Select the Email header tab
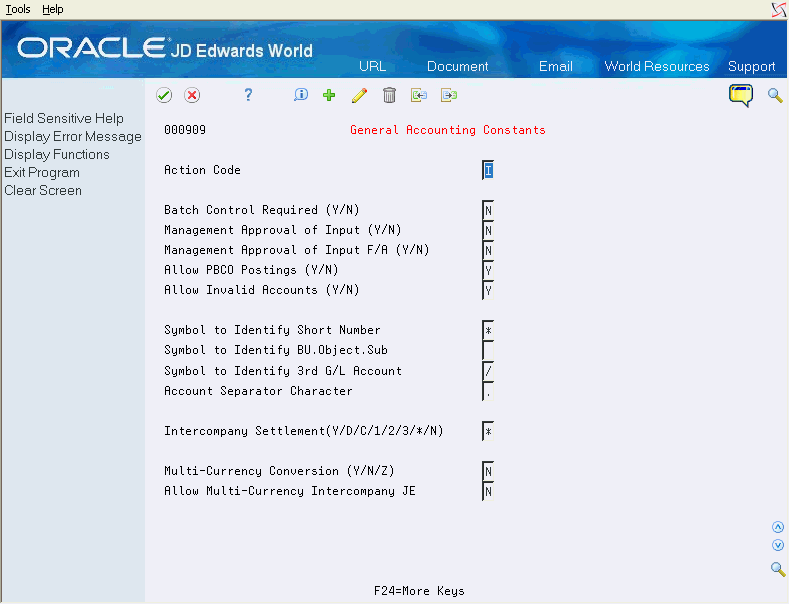789x604 pixels. click(x=556, y=66)
